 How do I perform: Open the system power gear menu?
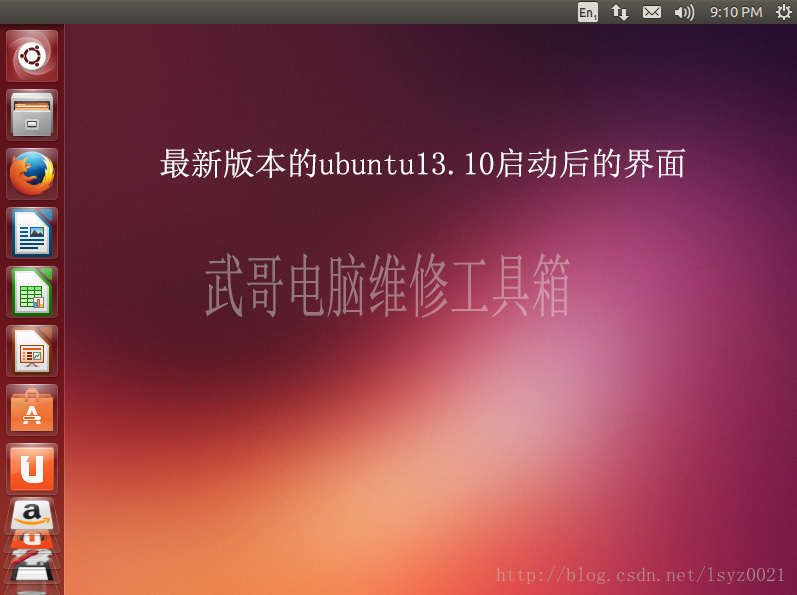tap(784, 12)
